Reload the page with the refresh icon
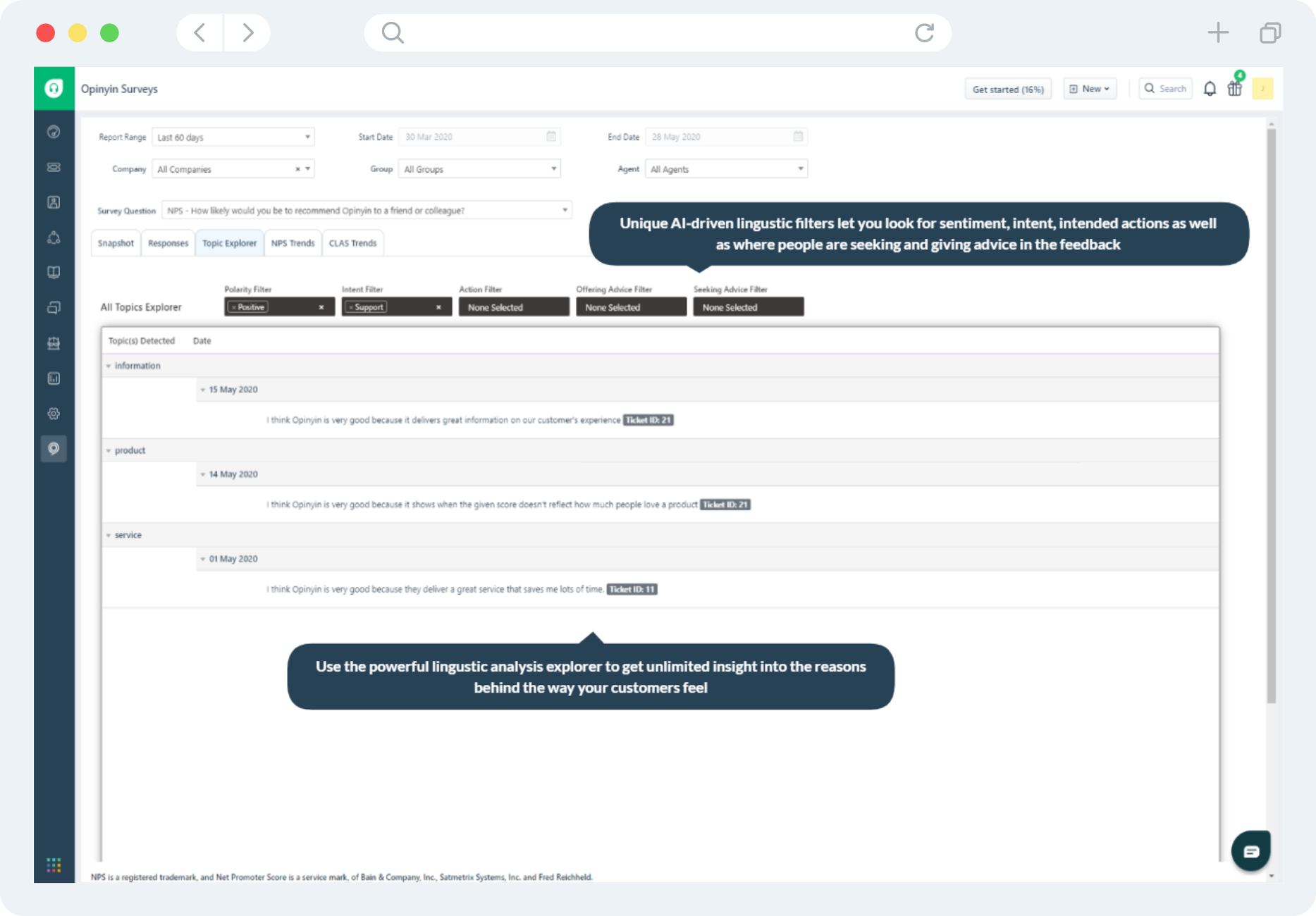The image size is (1316, 916). coord(924,32)
